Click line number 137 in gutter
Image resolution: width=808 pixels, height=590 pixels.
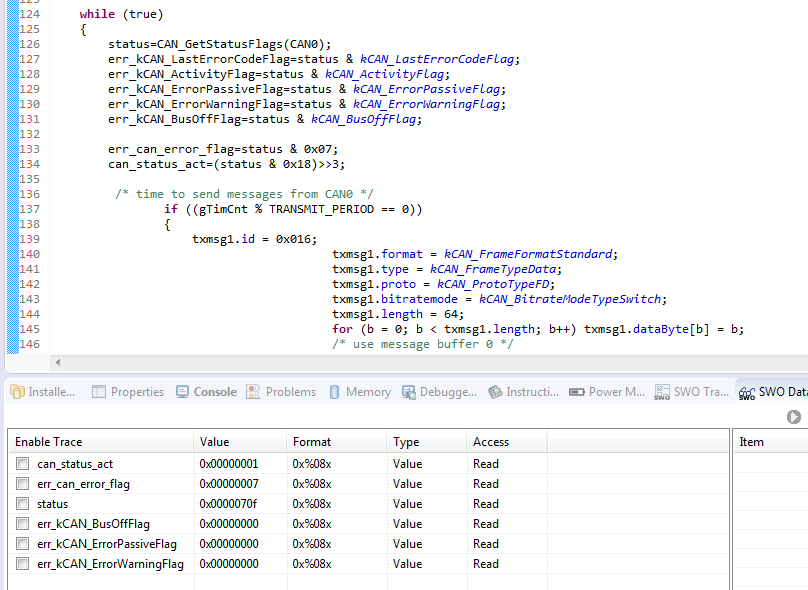29,209
